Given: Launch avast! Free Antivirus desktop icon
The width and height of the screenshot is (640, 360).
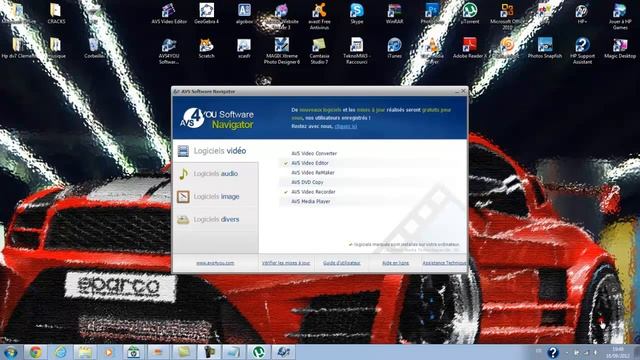Looking at the screenshot, I should [319, 16].
